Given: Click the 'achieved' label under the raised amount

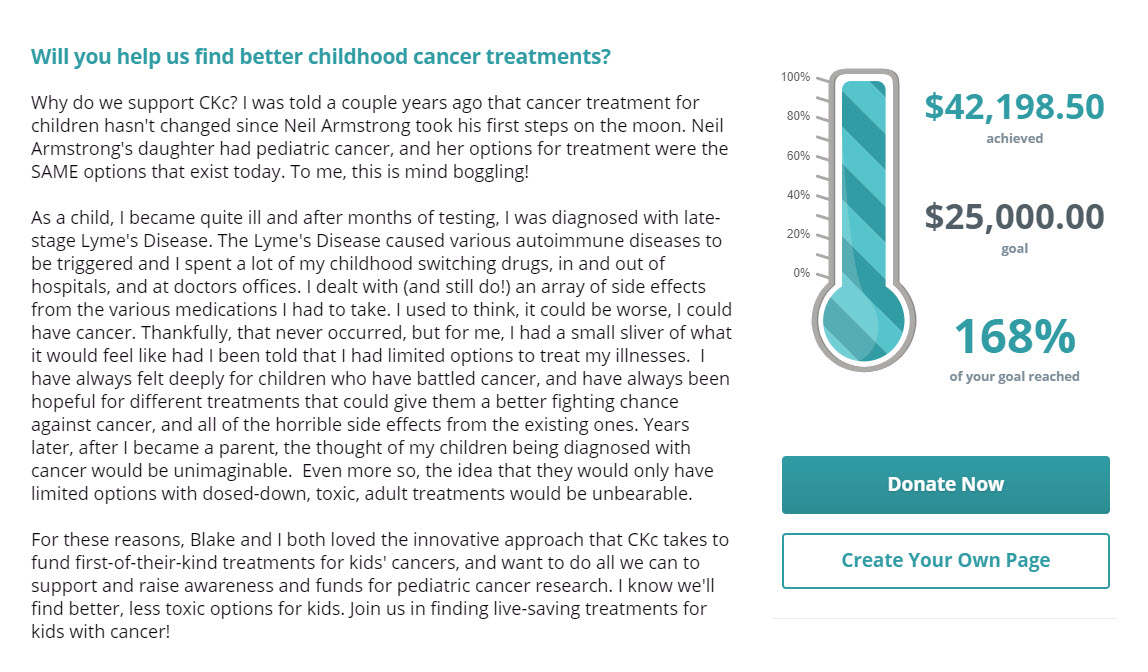Looking at the screenshot, I should 1014,138.
